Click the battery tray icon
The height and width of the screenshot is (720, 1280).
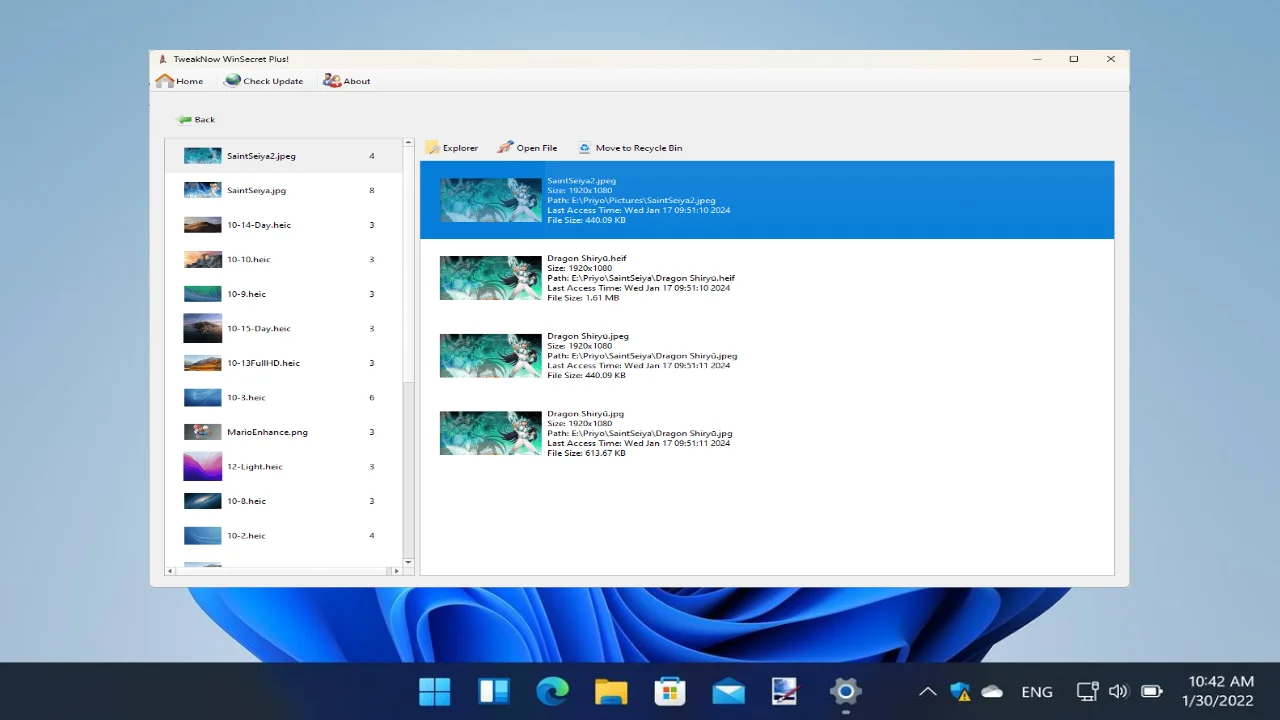coord(1152,691)
